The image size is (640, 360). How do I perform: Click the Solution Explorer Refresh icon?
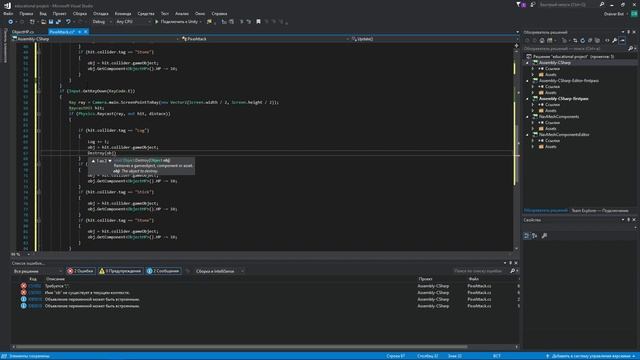click(582, 40)
